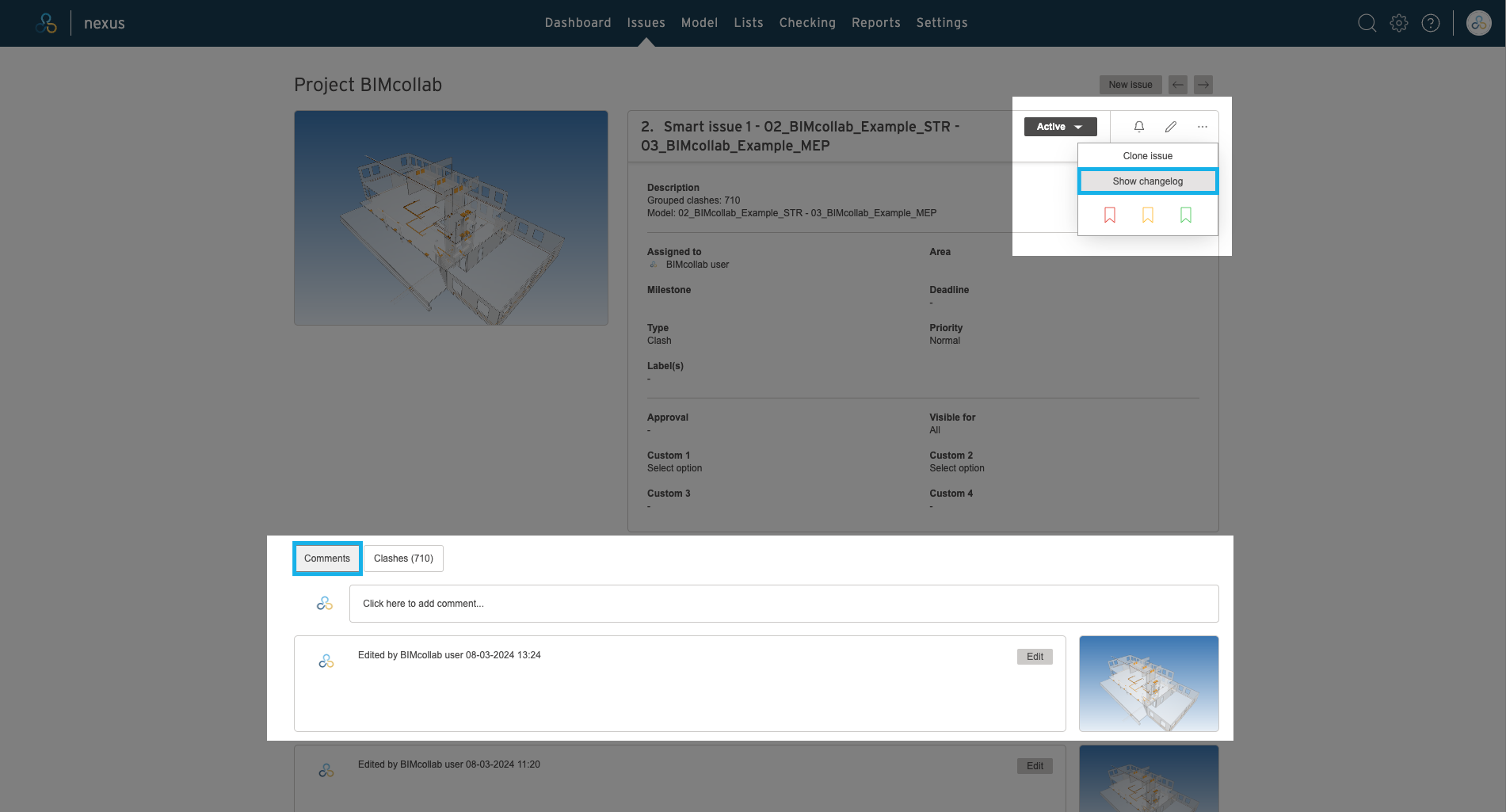This screenshot has width=1506, height=812.
Task: Click Custom 1 Select option value
Action: pos(675,468)
